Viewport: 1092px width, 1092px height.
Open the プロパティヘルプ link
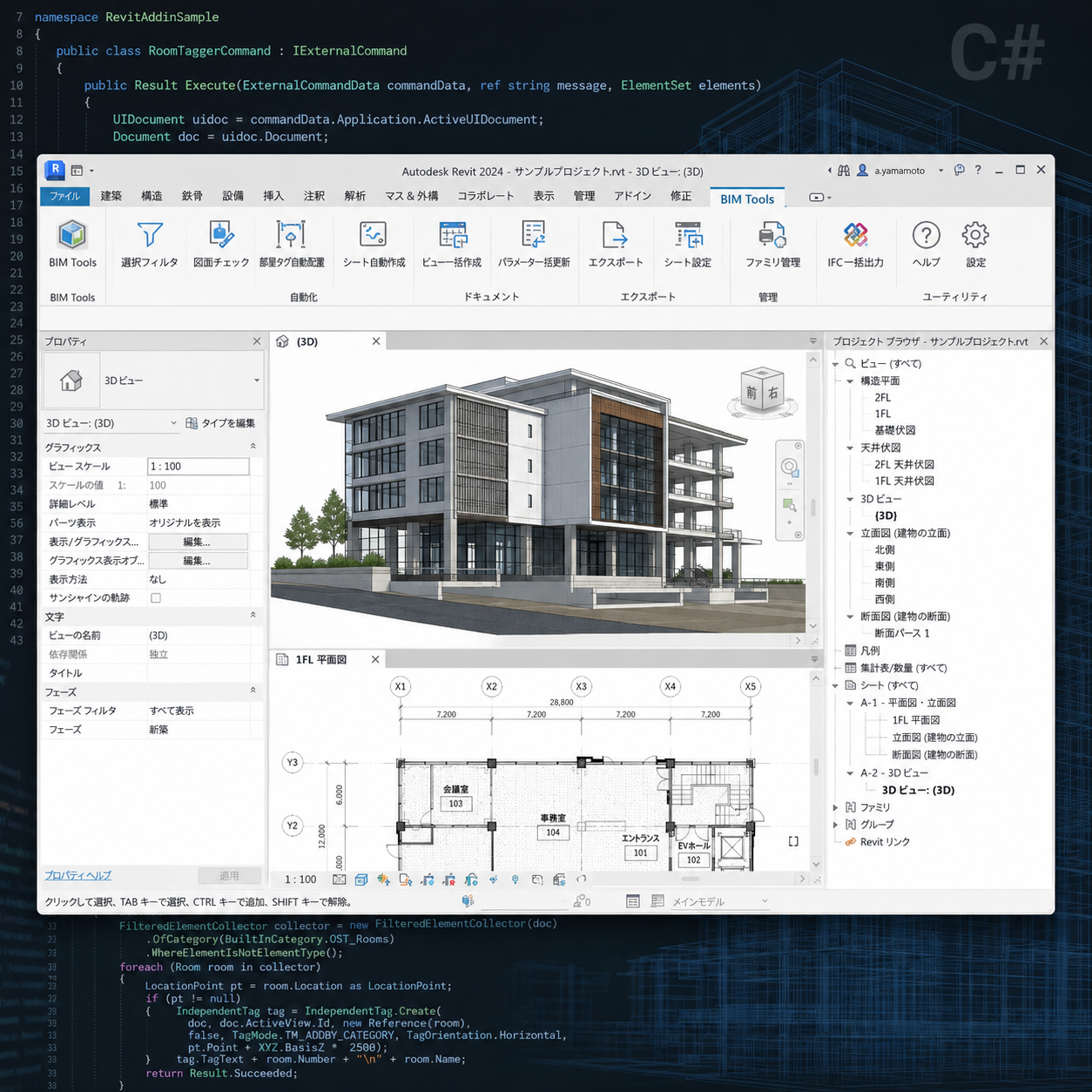tap(78, 875)
